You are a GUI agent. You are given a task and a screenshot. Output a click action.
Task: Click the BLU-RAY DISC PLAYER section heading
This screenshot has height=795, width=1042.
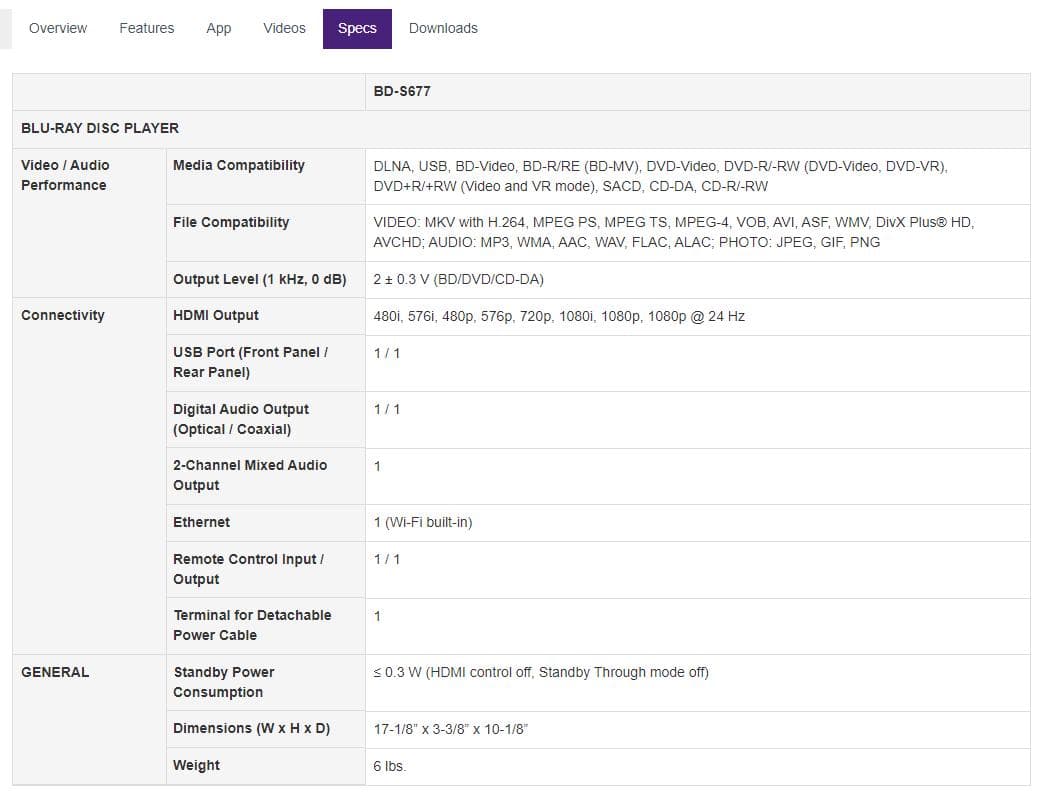(100, 128)
